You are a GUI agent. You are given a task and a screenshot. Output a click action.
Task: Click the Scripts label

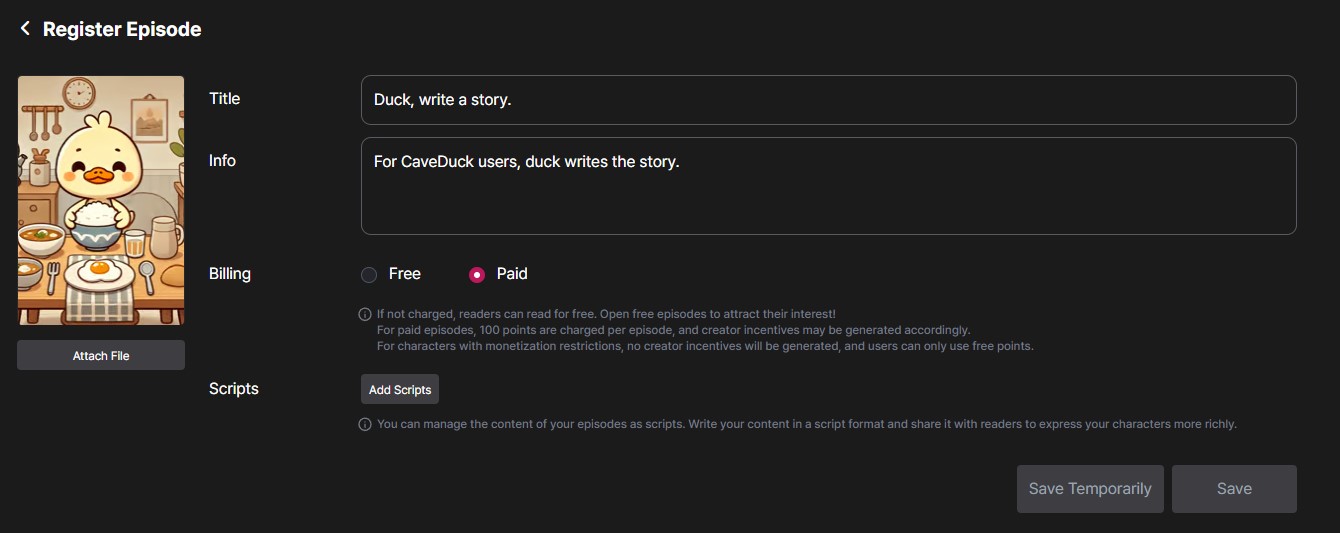click(234, 388)
